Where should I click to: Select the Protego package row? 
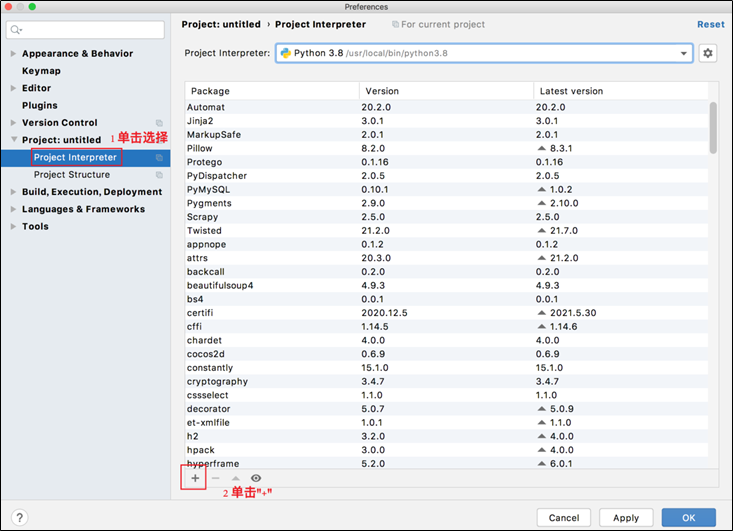[x=446, y=162]
